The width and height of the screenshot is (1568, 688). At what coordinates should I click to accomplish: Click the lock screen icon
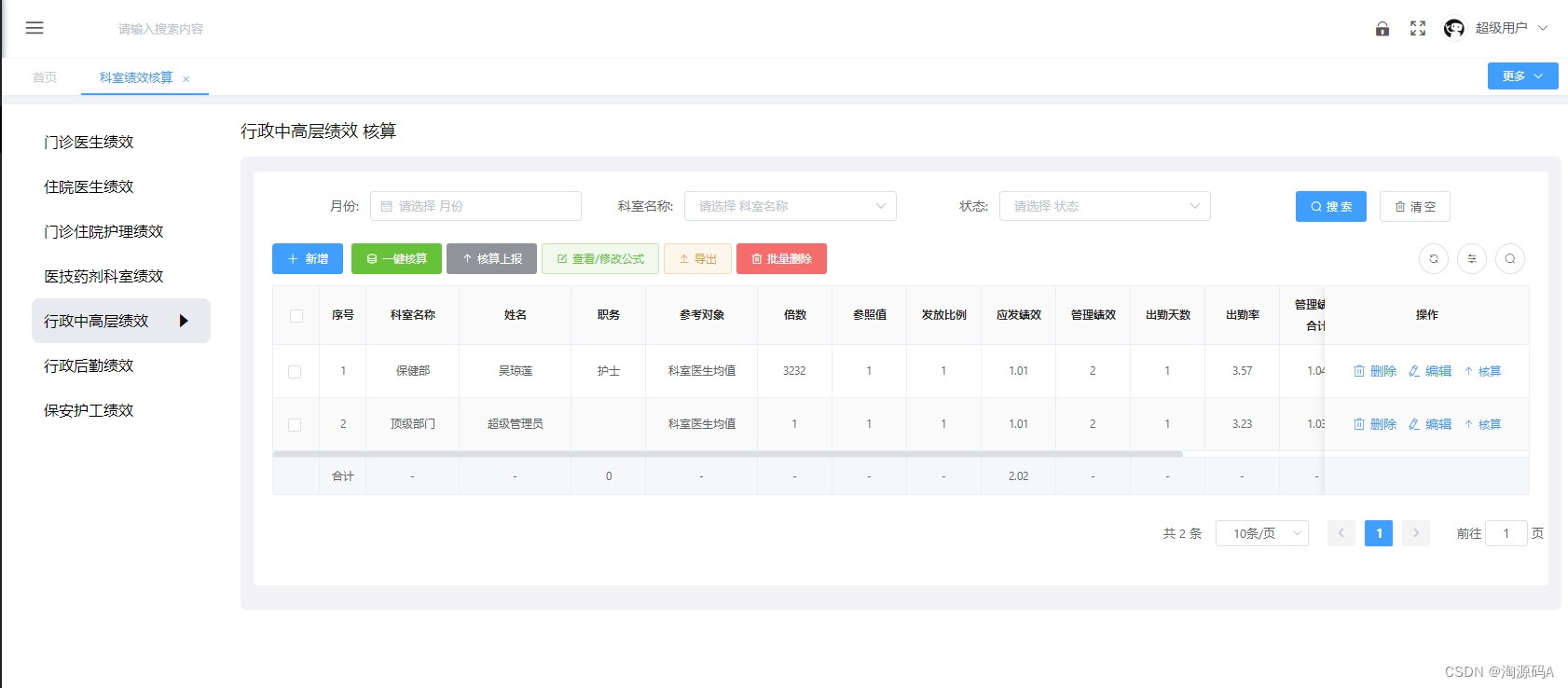[1382, 29]
